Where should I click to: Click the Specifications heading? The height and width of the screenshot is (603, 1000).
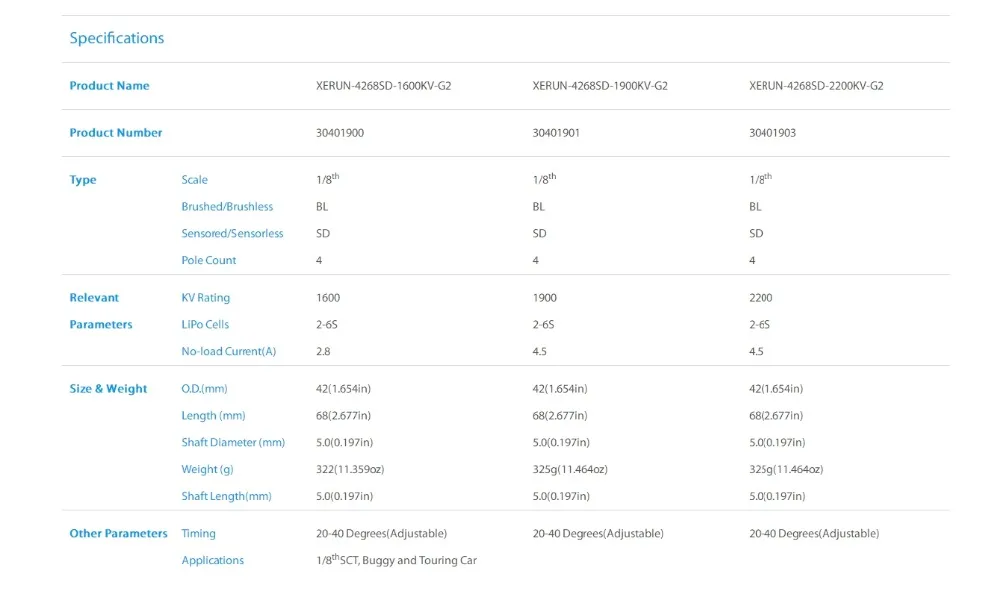117,38
